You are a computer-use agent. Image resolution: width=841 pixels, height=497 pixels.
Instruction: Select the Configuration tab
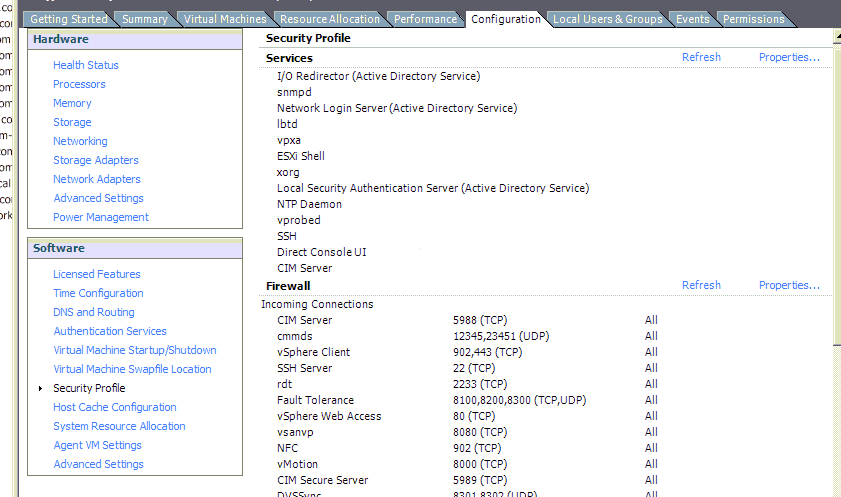click(x=506, y=19)
